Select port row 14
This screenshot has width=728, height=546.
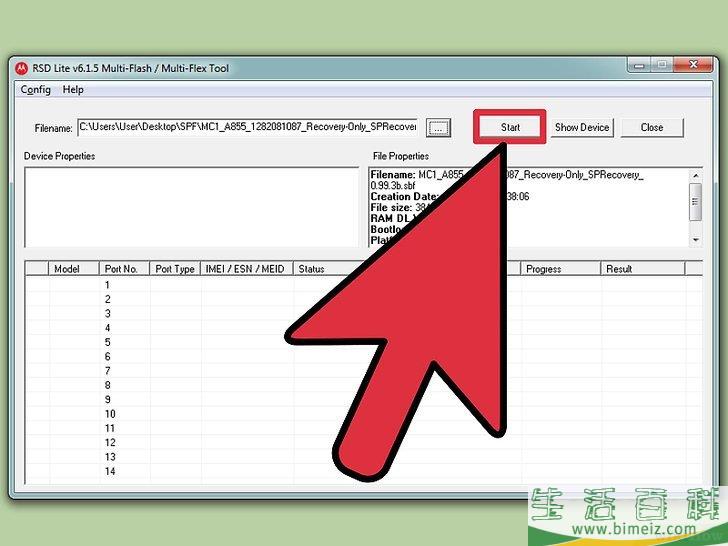click(364, 471)
